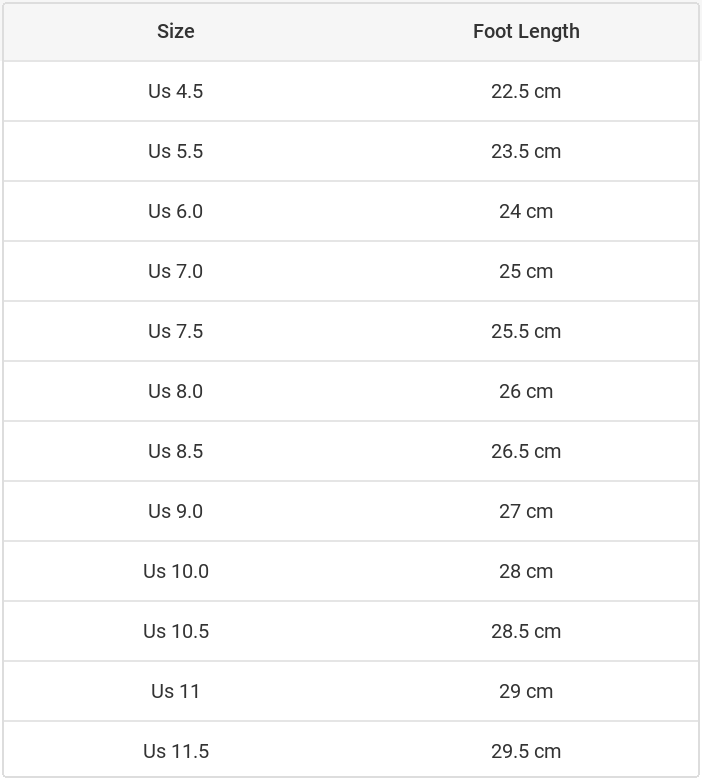Choose the Us 7.0 size cell
Screen dimensions: 702x780
click(176, 271)
